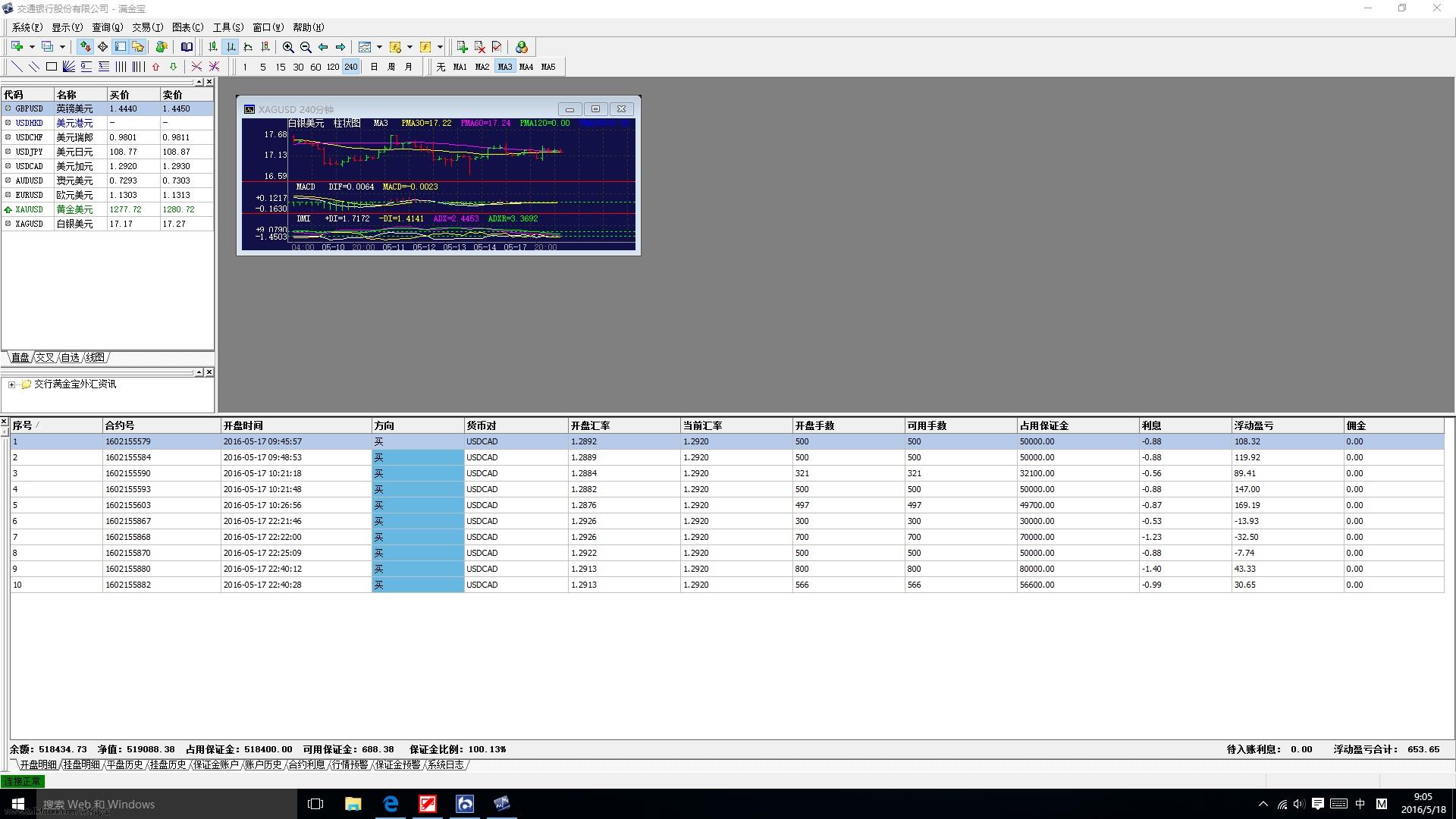Open the dropdown arrow beside new chart icon
Screen dimensions: 1456x819
(x=32, y=47)
